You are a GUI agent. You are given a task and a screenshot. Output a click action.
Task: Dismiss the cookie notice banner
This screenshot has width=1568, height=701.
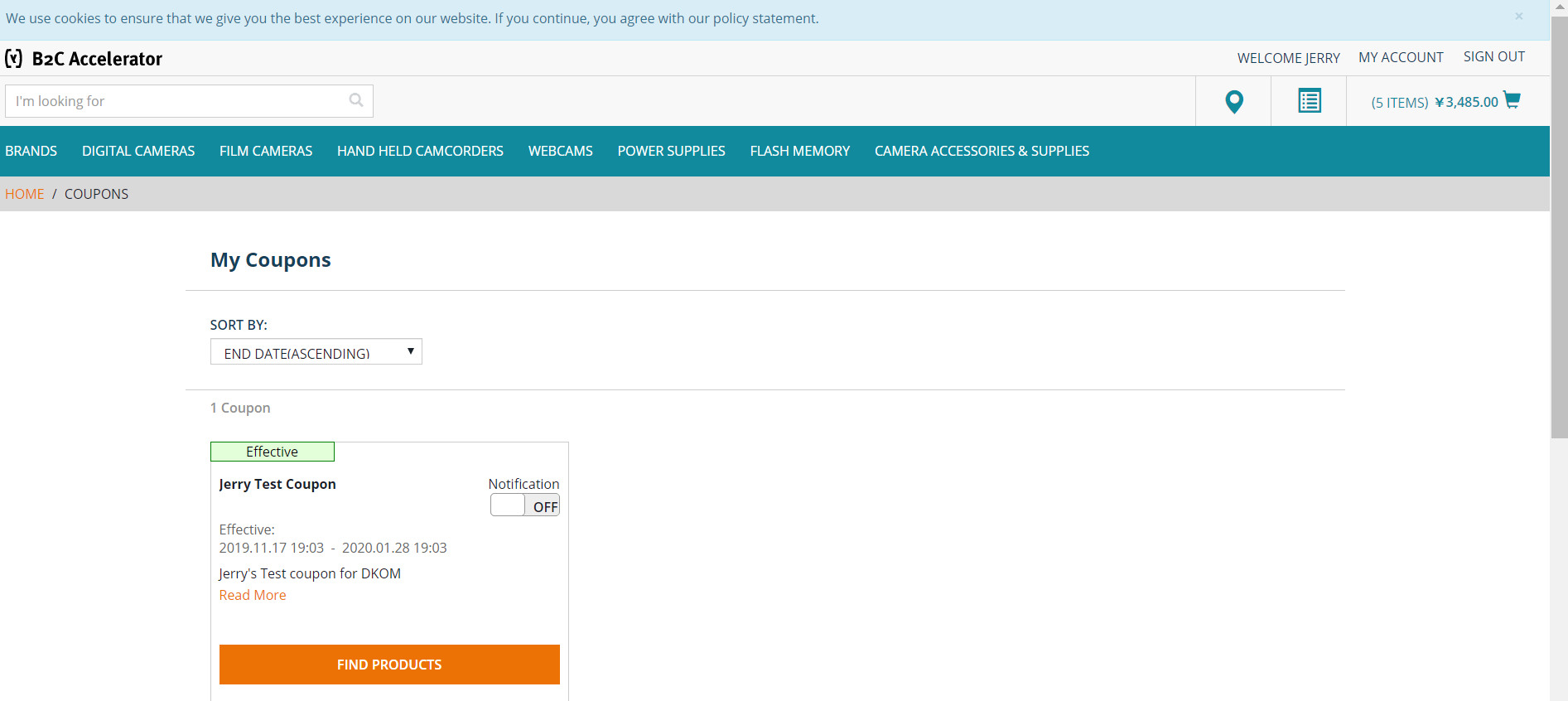click(1518, 17)
